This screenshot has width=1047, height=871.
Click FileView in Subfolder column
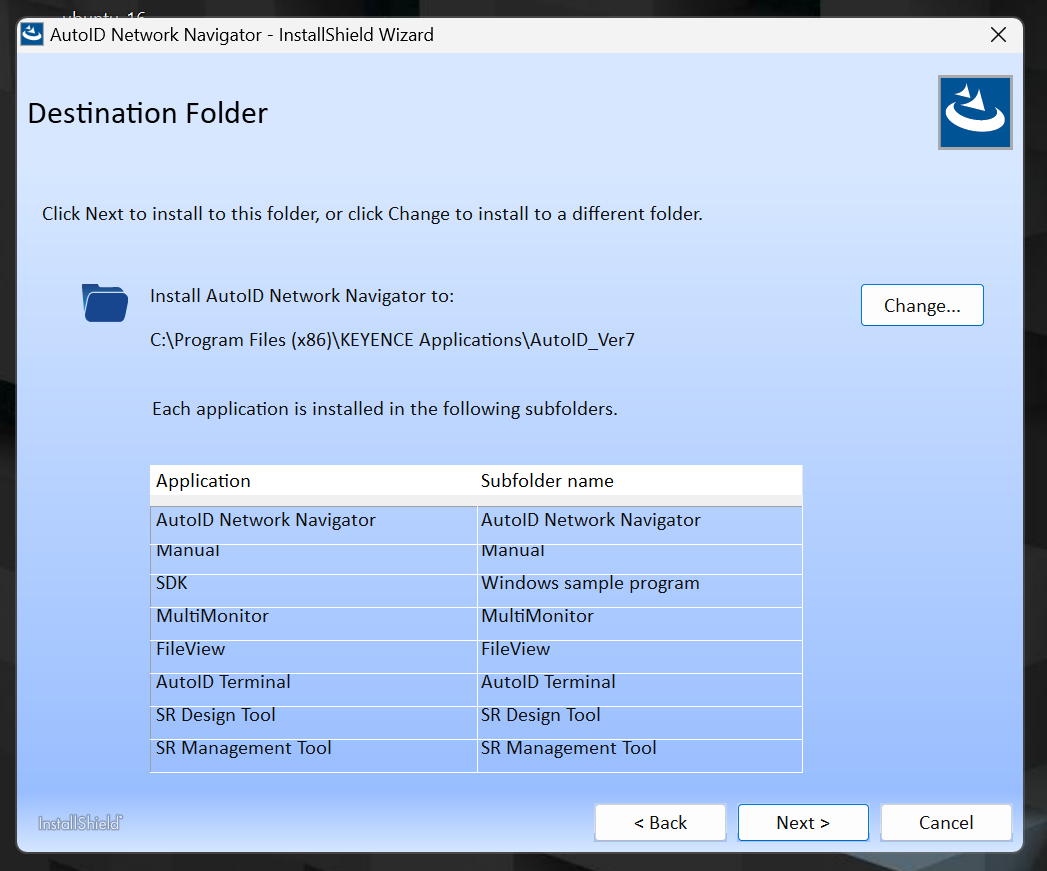click(x=640, y=657)
